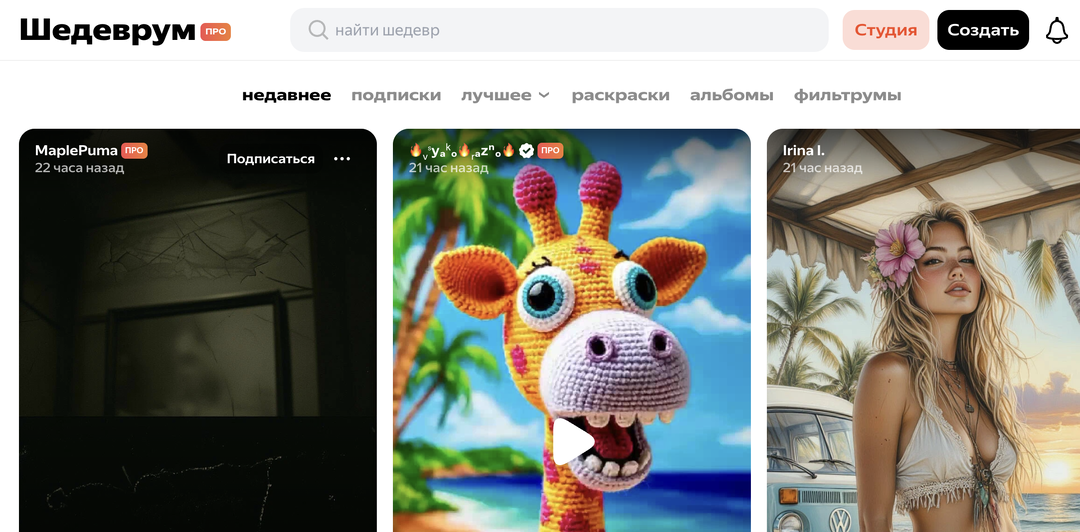Subscribe to MaplePuma with Подписаться

[x=271, y=159]
